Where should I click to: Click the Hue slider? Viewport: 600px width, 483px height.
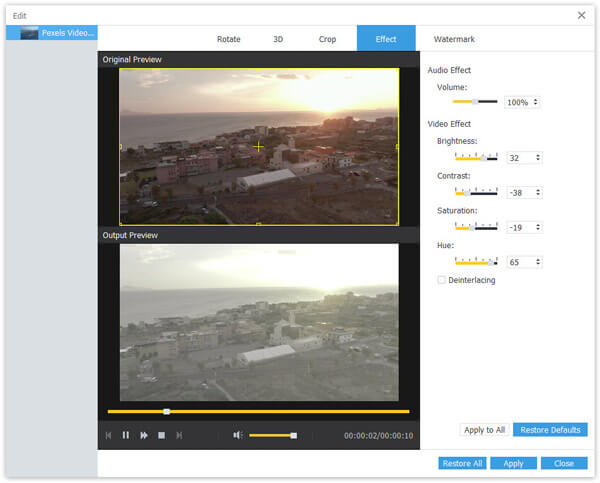pos(476,261)
